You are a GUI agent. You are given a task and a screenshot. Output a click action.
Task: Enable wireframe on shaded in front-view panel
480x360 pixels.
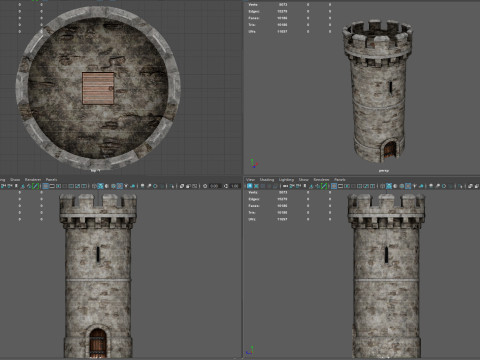pyautogui.click(x=113, y=186)
